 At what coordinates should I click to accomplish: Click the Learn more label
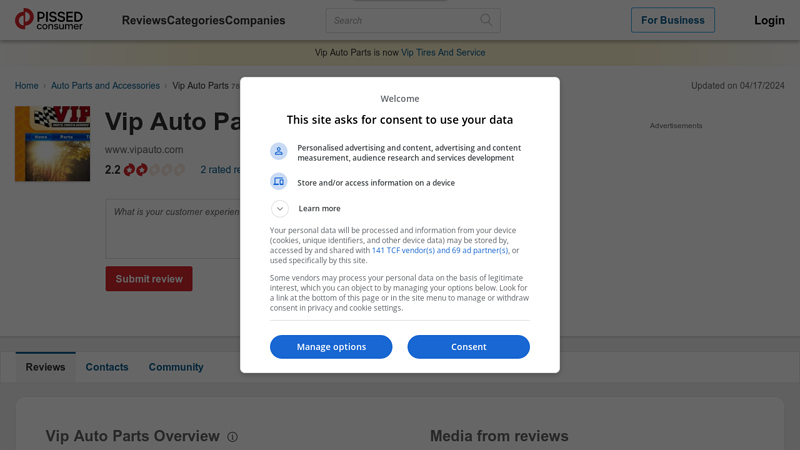[319, 209]
